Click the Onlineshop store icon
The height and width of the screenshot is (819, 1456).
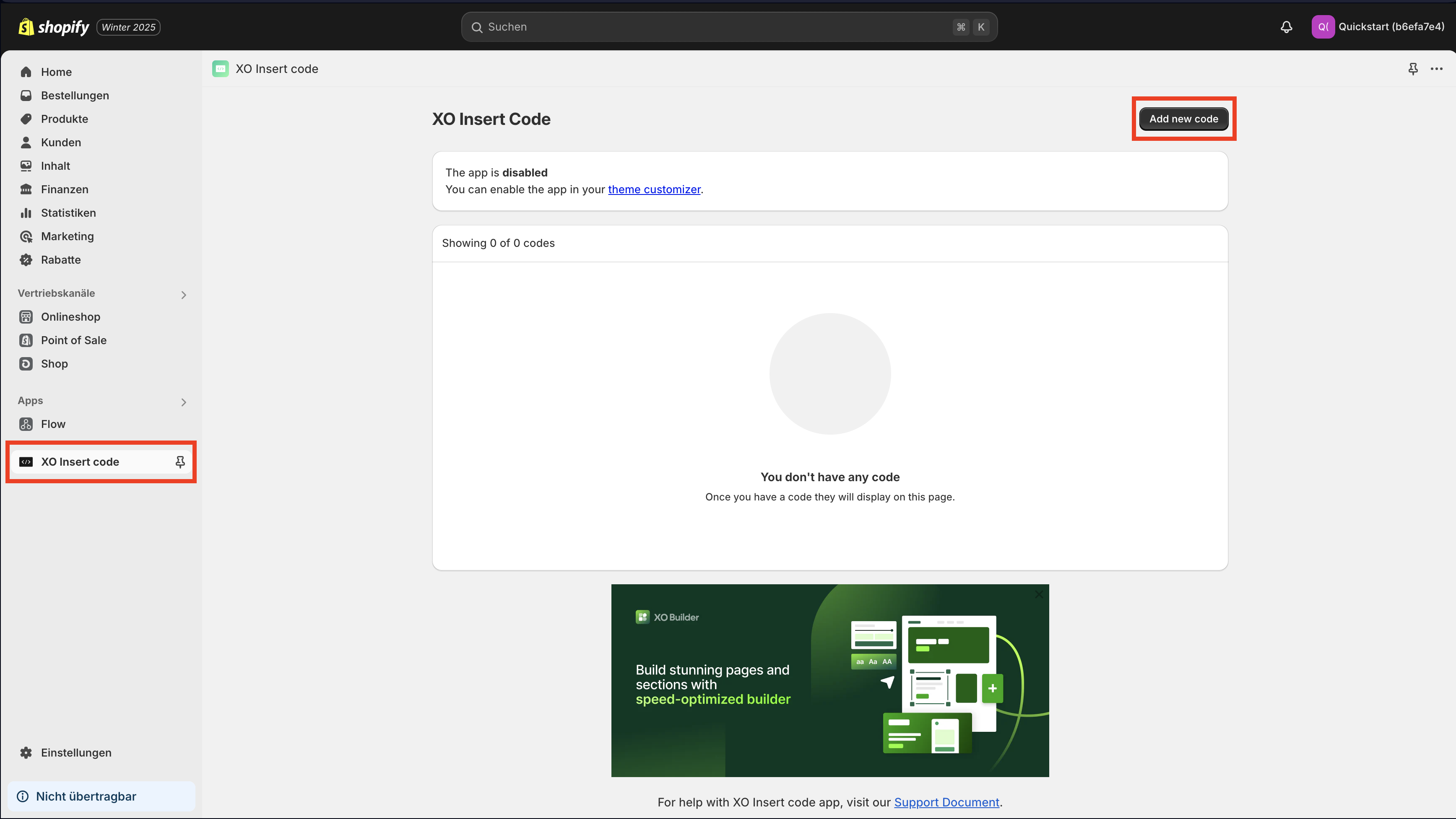pyautogui.click(x=26, y=317)
